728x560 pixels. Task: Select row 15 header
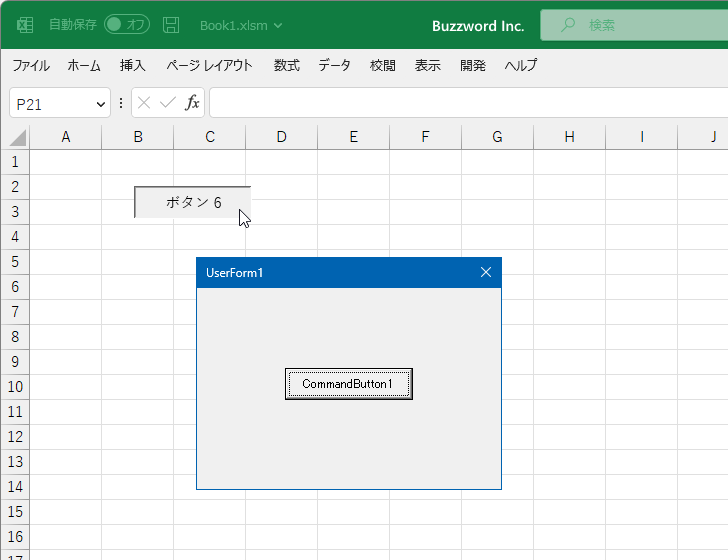pos(15,512)
